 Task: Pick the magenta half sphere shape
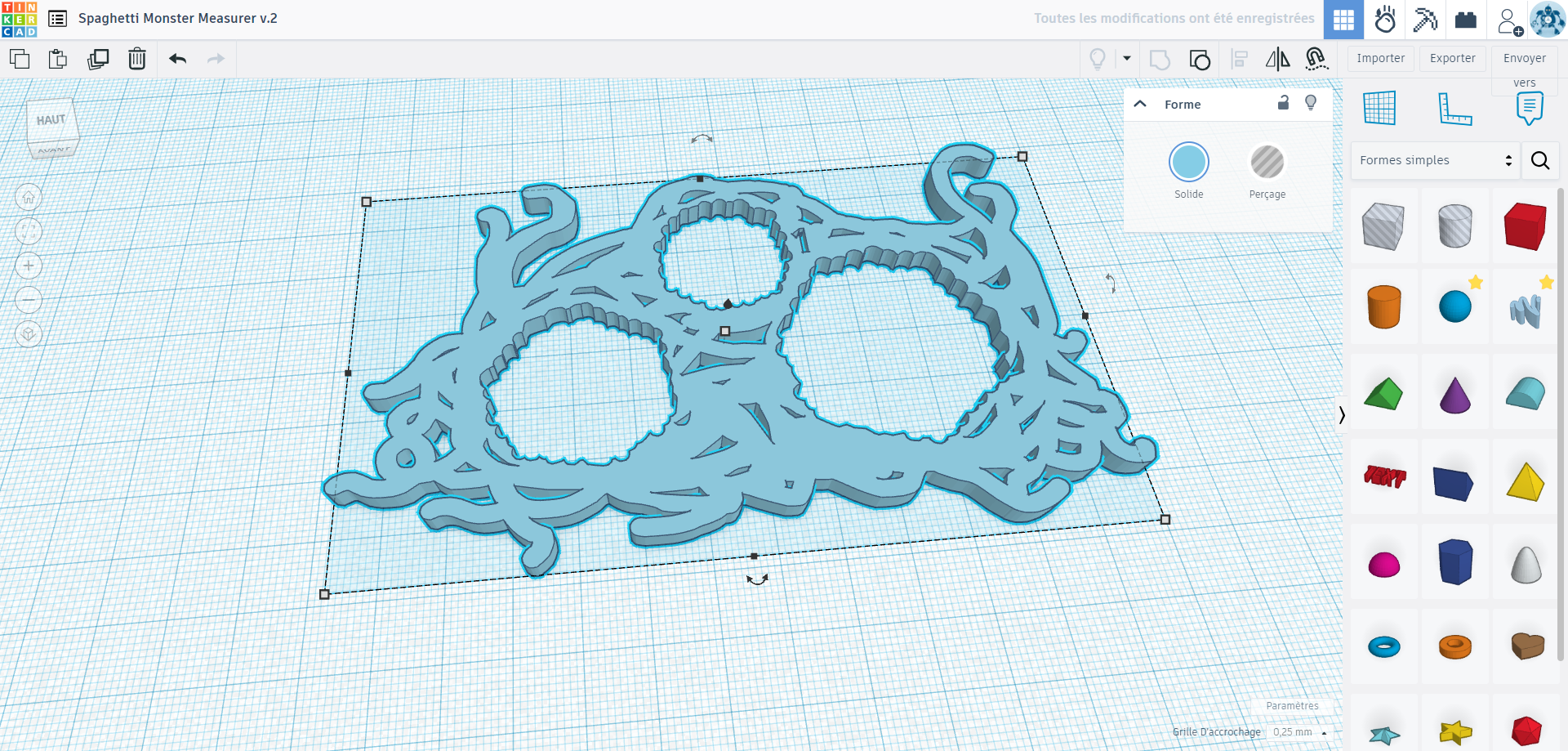pos(1383,564)
